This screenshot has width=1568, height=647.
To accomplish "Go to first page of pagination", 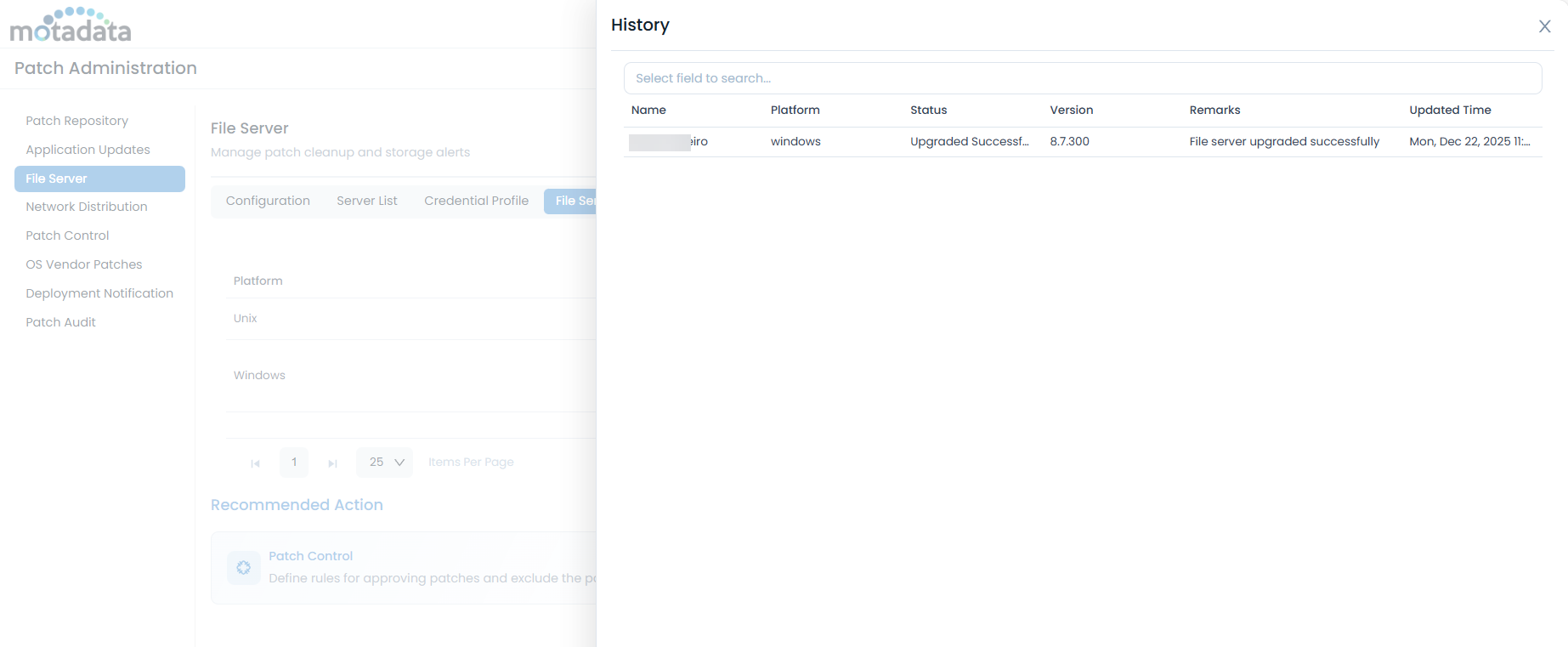I will point(255,463).
